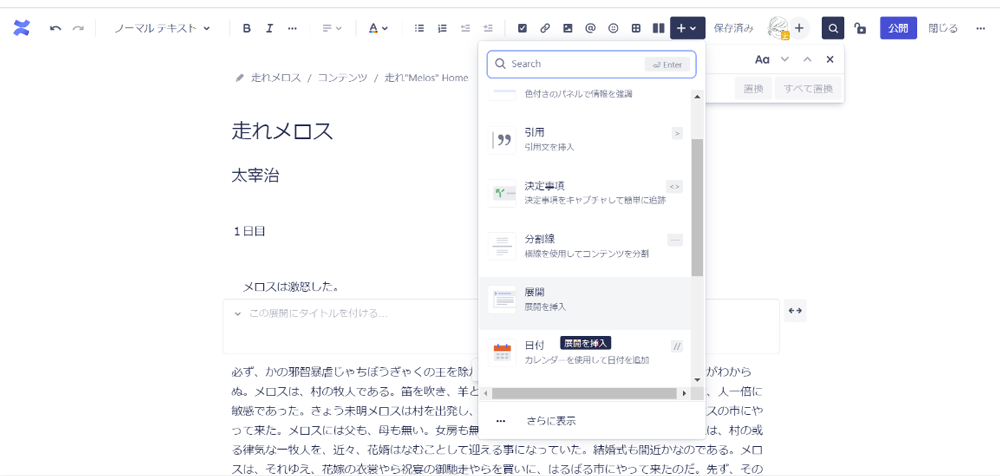Insert a numbered list
The height and width of the screenshot is (476, 1000).
click(442, 28)
